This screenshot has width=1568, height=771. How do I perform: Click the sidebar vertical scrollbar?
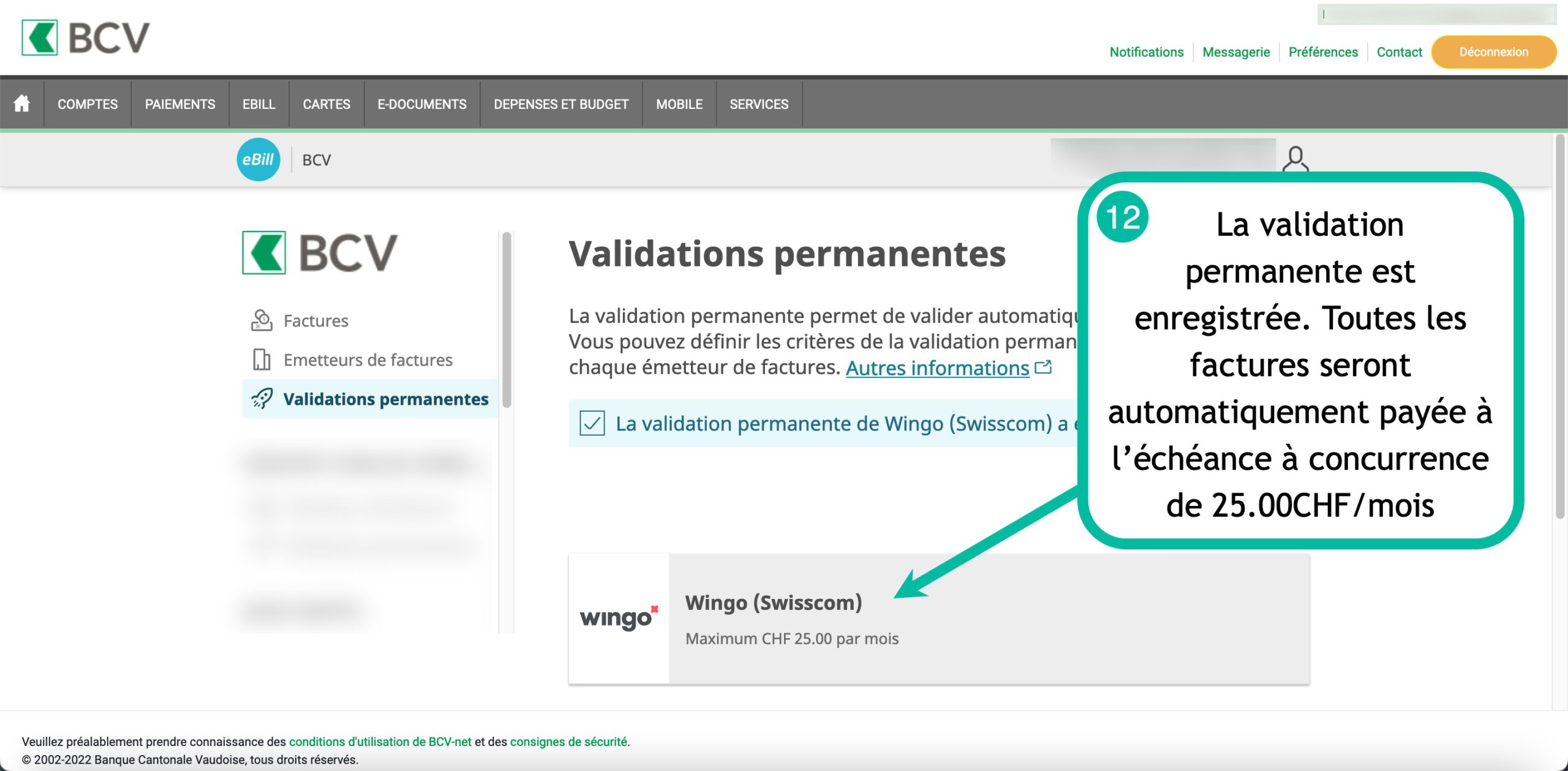[507, 318]
